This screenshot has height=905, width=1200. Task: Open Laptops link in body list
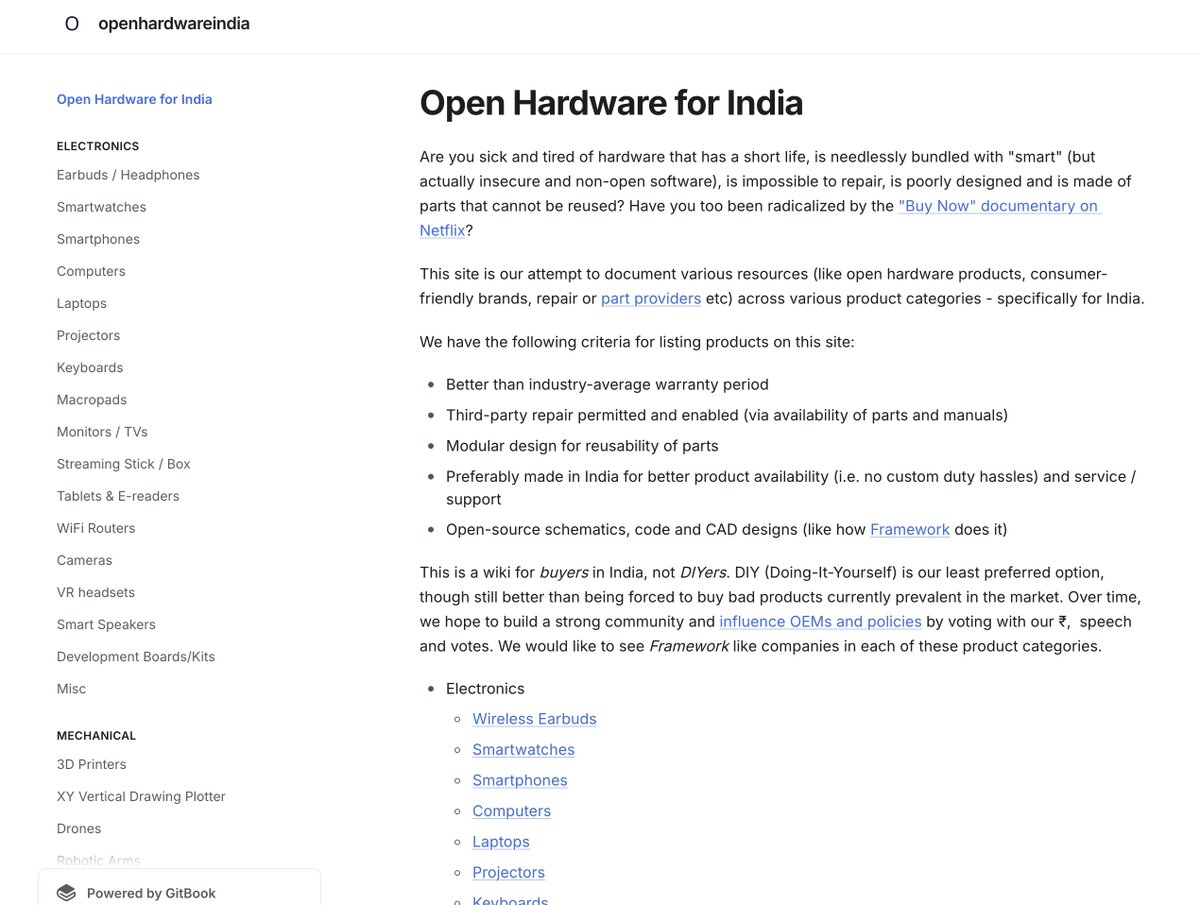pyautogui.click(x=501, y=841)
